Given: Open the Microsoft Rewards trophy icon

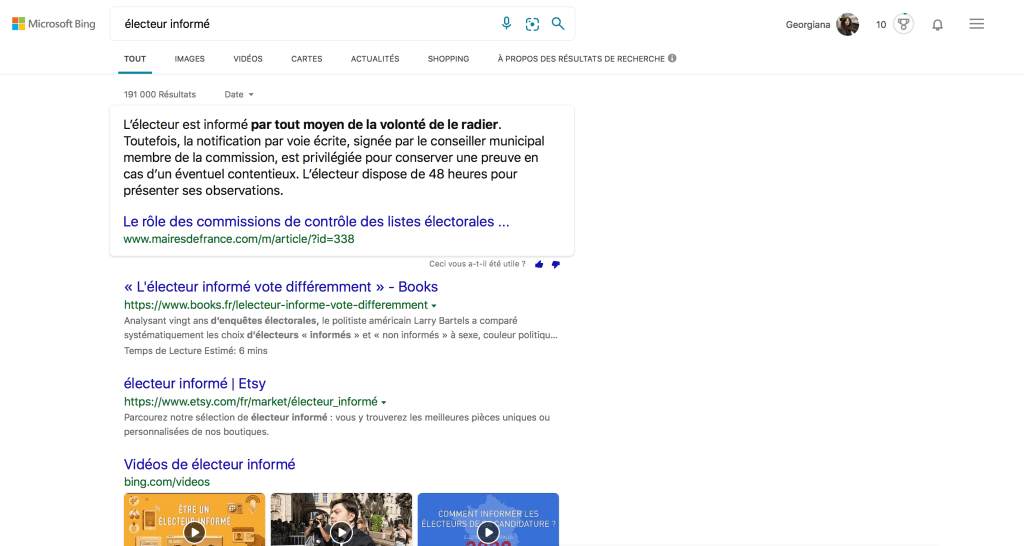Looking at the screenshot, I should click(x=903, y=24).
